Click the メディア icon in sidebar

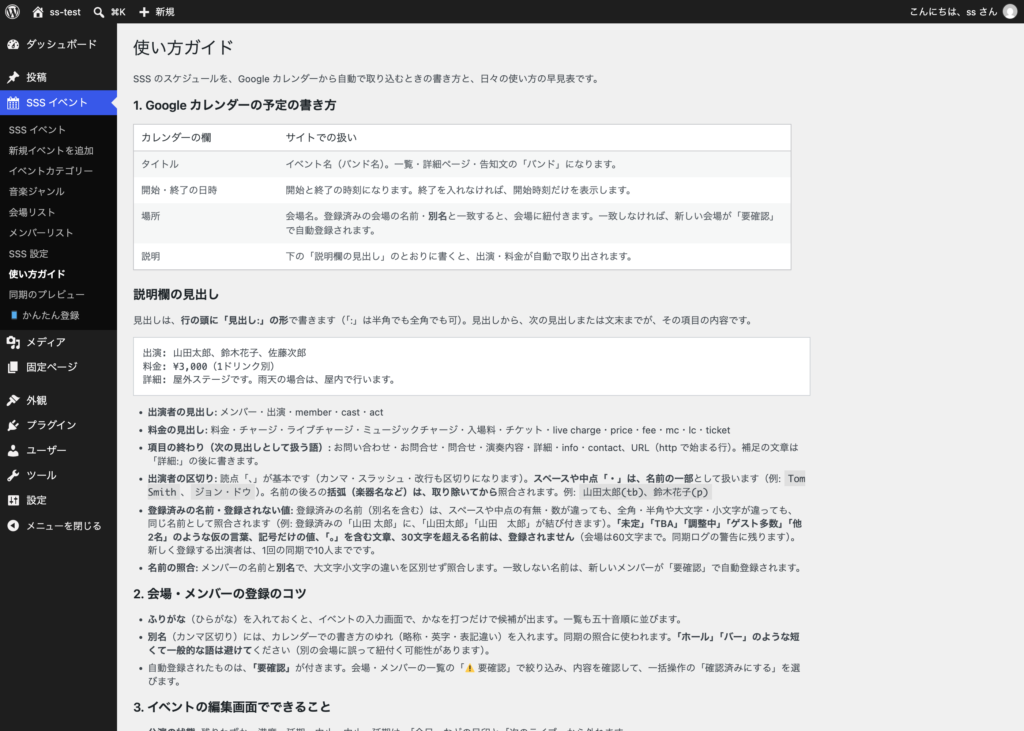(x=13, y=342)
